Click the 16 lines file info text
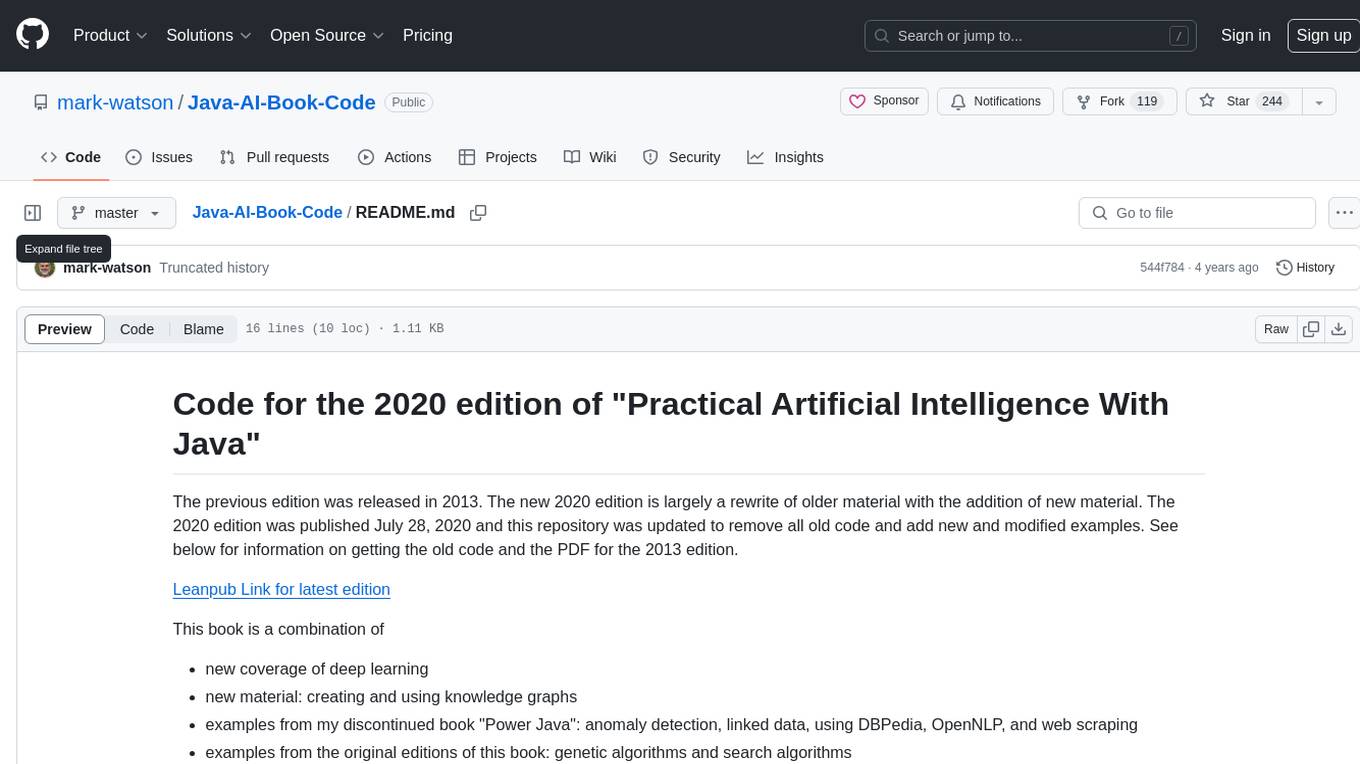 pos(345,329)
